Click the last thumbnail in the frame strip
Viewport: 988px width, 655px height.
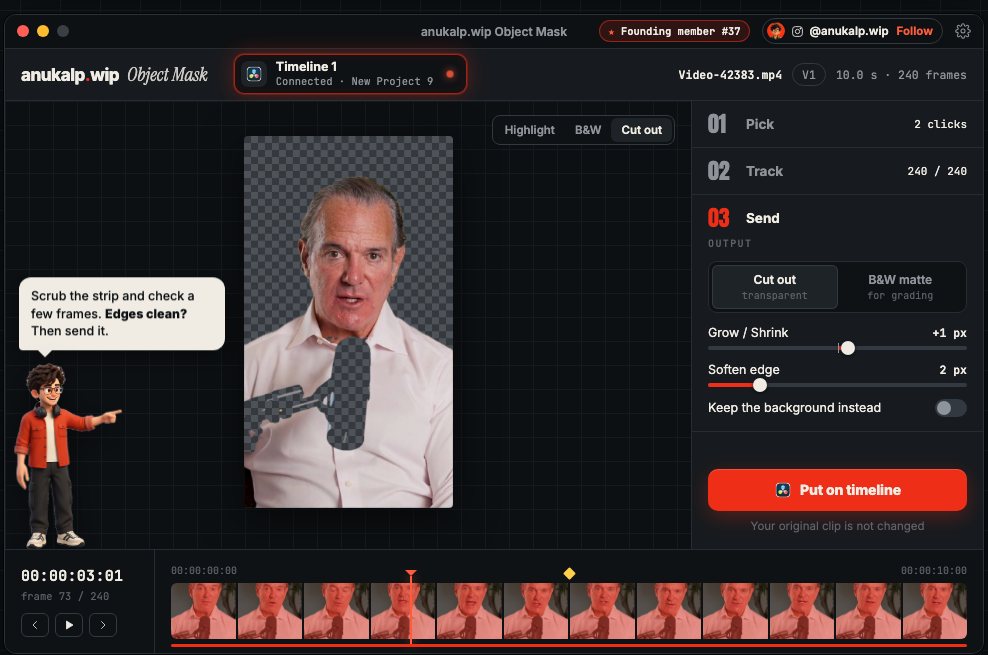pos(934,611)
